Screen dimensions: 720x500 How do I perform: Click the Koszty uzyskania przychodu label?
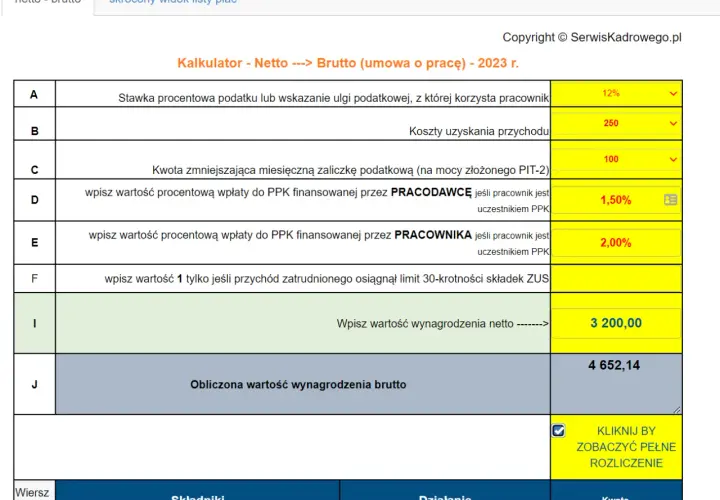point(479,131)
